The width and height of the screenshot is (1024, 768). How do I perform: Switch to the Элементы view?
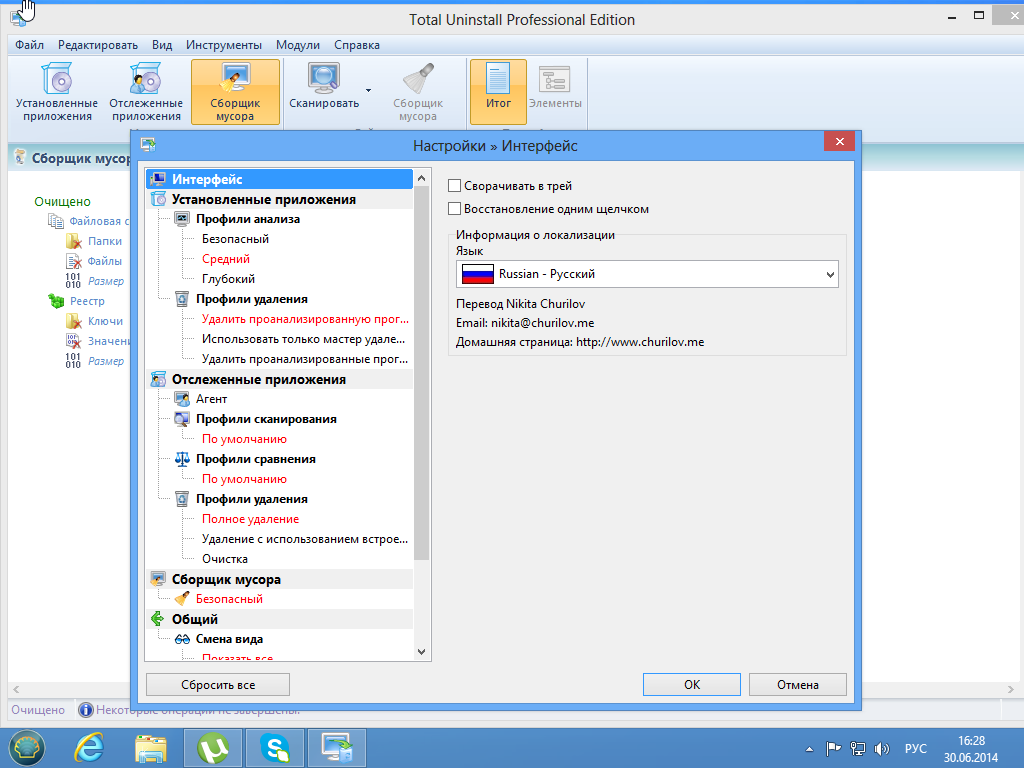tap(554, 86)
